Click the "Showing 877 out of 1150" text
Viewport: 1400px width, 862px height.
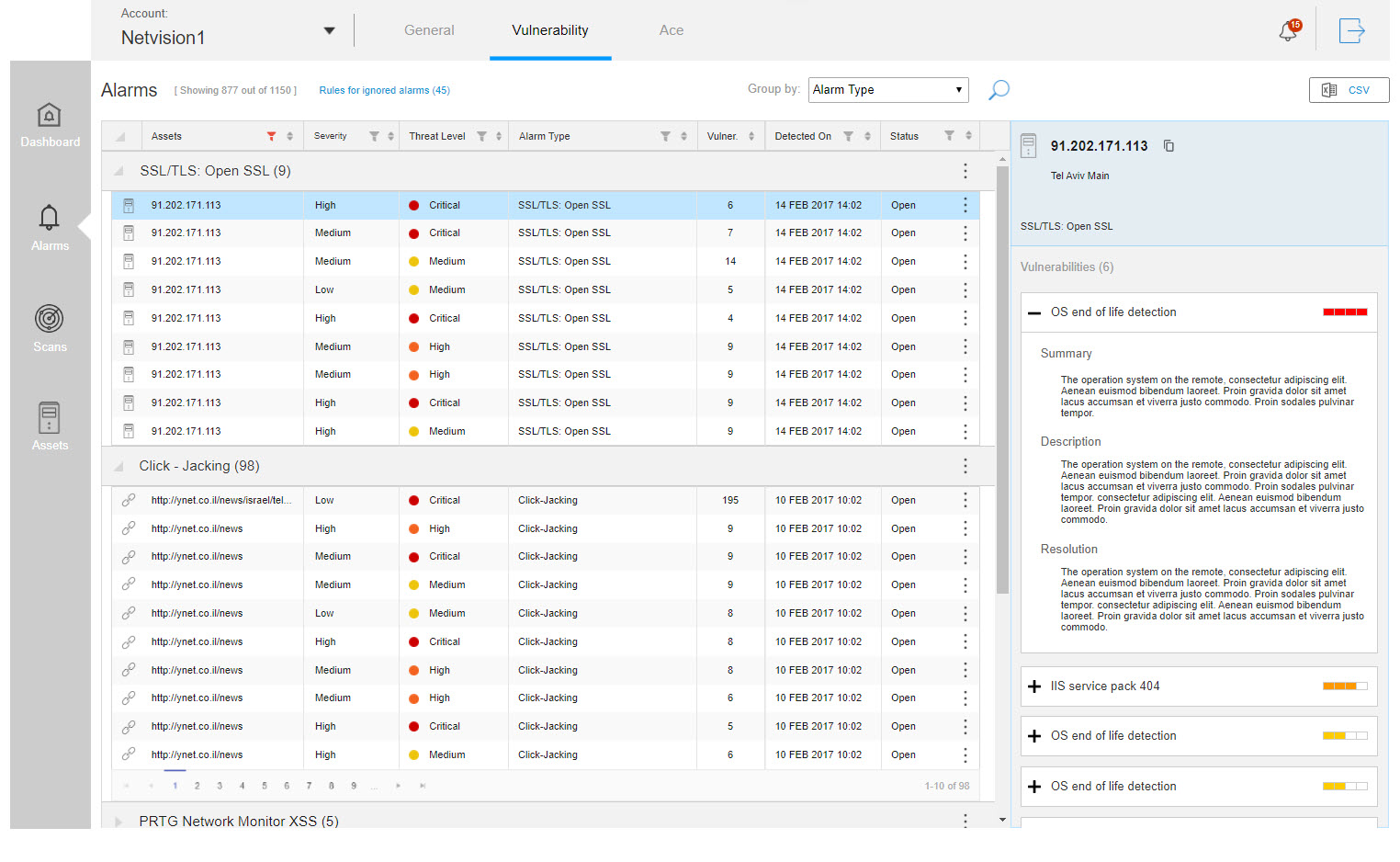(236, 90)
